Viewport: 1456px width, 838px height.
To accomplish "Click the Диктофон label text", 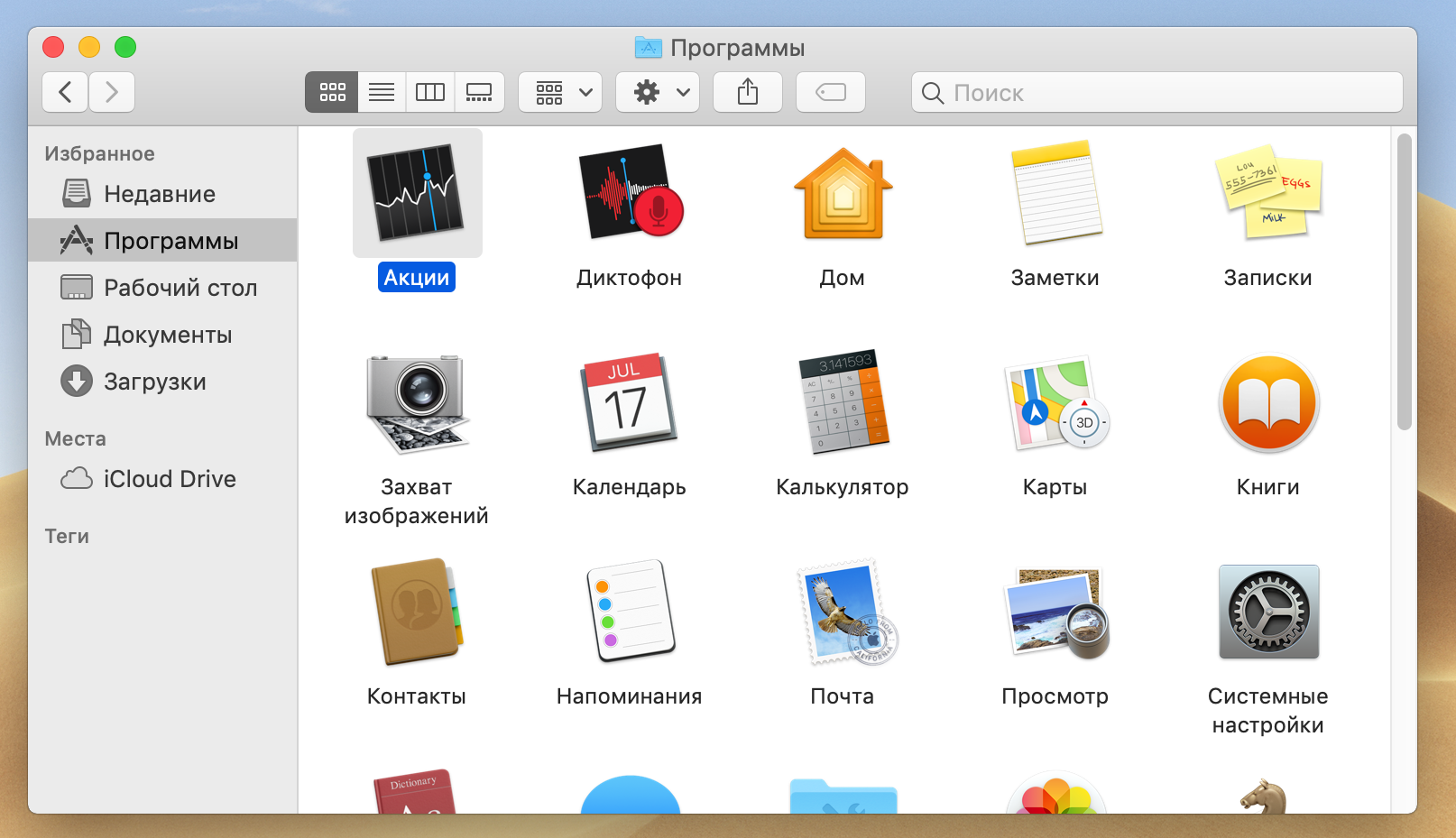I will (630, 277).
